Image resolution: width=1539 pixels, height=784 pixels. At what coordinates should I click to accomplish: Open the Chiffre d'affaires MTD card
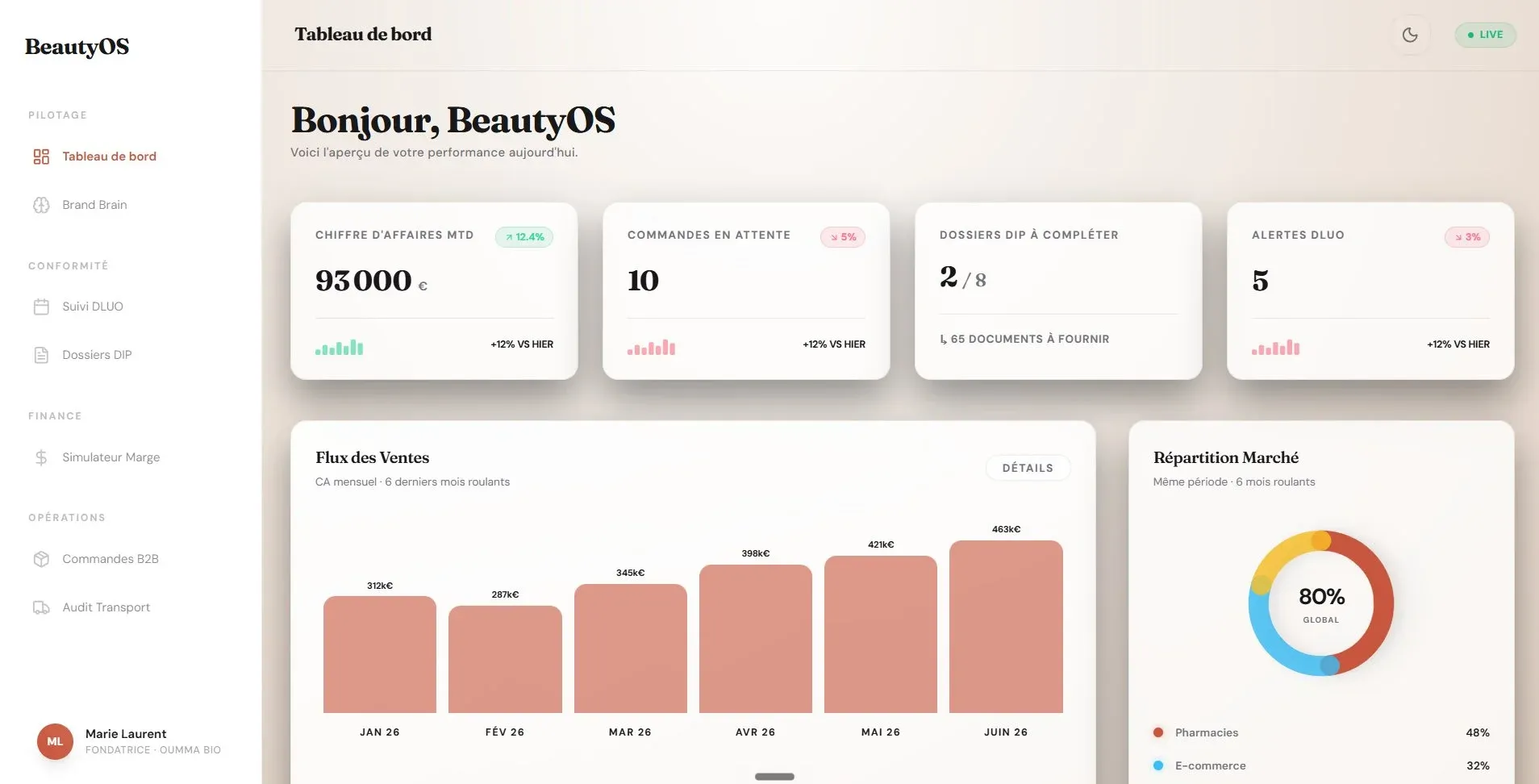434,290
